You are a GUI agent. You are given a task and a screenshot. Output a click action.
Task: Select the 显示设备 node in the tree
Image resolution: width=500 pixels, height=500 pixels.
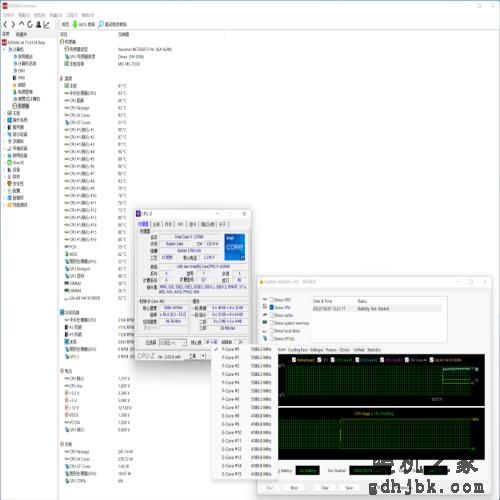[x=17, y=134]
